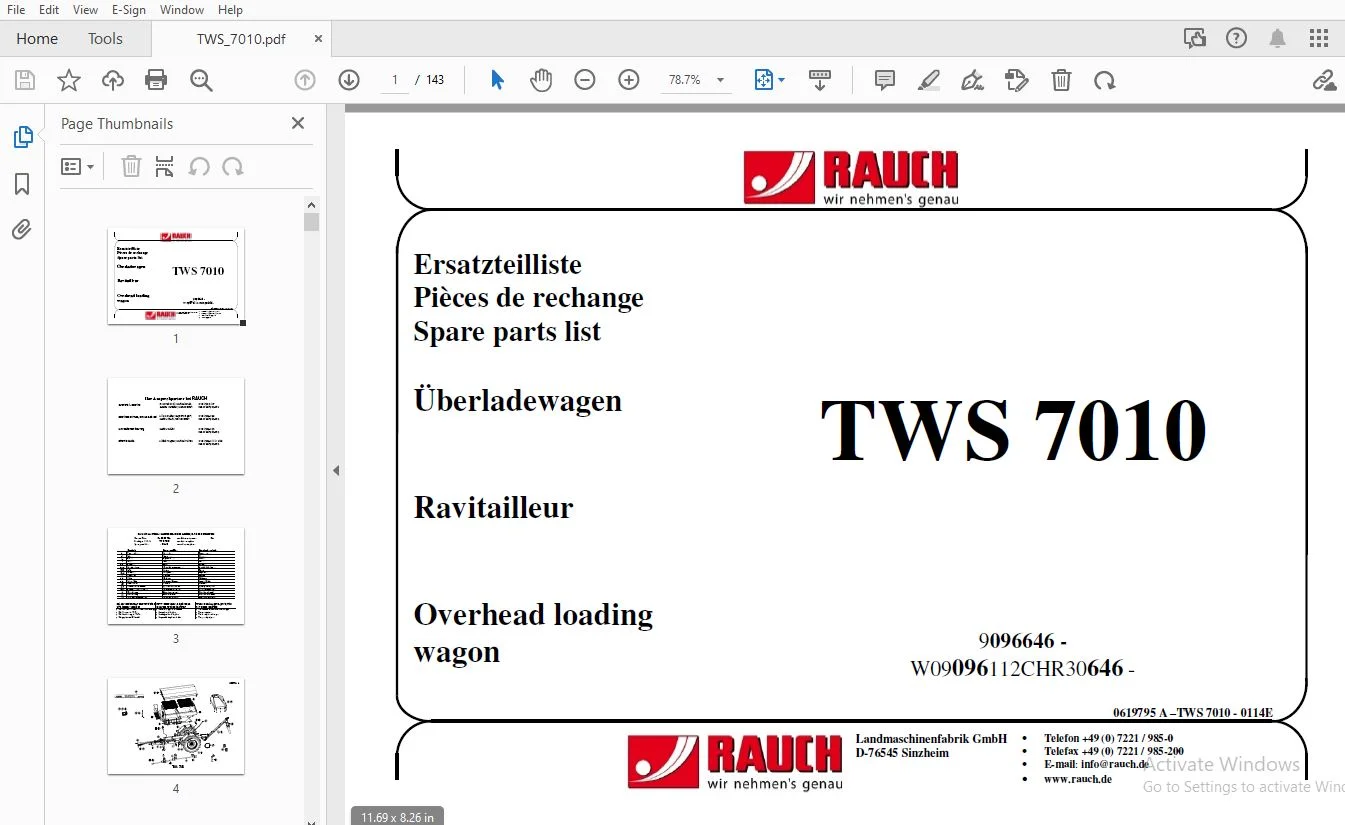The height and width of the screenshot is (825, 1345).
Task: Open the Help menu
Action: [230, 10]
